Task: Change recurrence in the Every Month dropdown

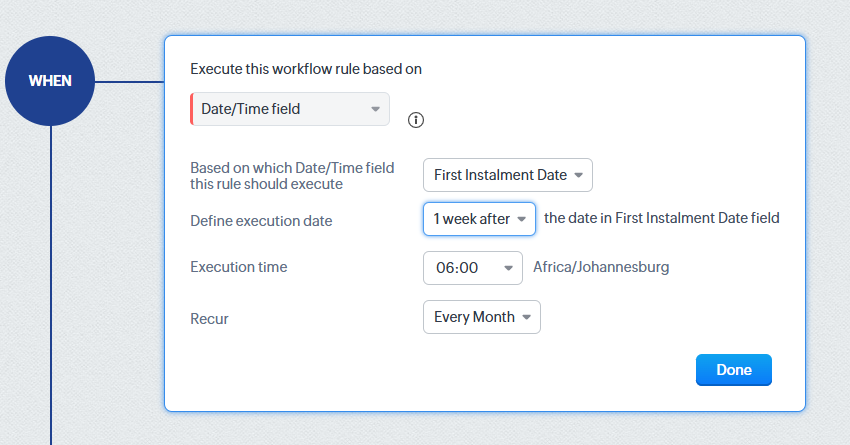Action: (481, 317)
